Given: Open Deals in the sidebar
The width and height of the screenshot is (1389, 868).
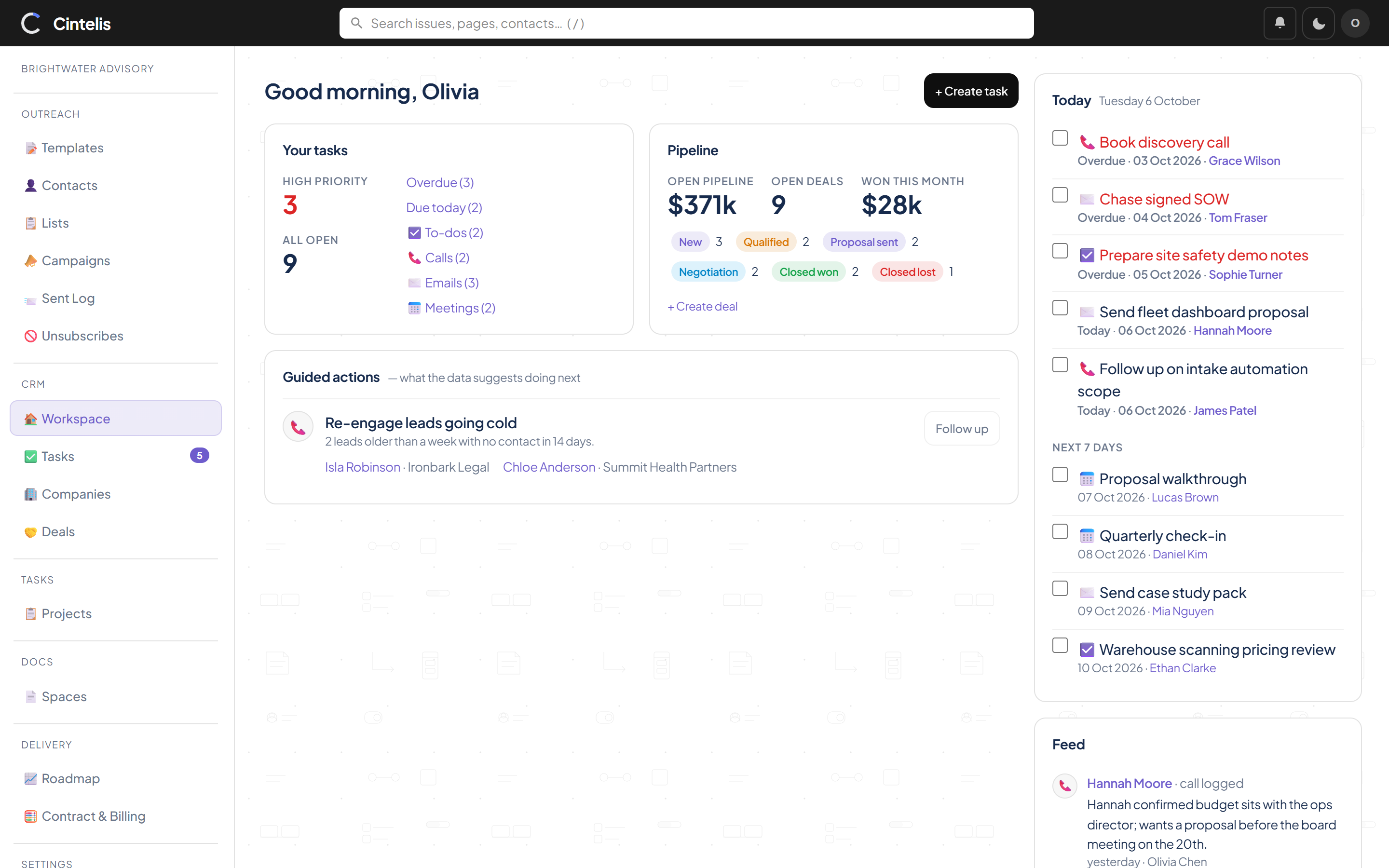Looking at the screenshot, I should pyautogui.click(x=115, y=531).
